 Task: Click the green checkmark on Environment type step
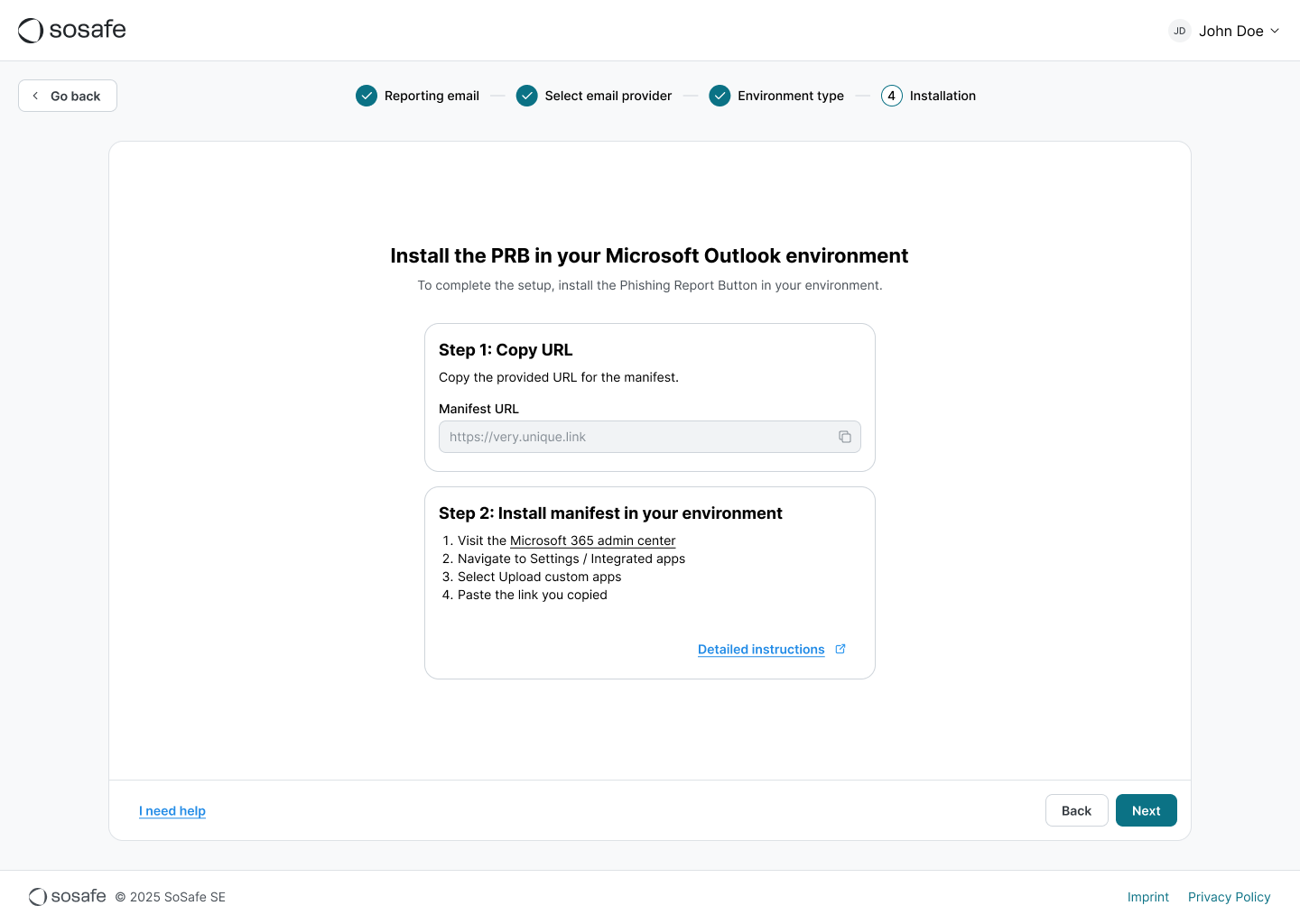tap(720, 95)
